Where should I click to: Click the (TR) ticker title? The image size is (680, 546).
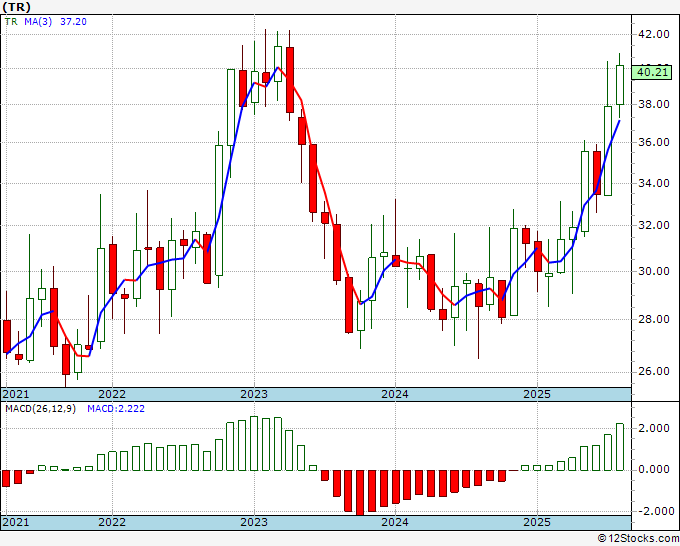17,7
